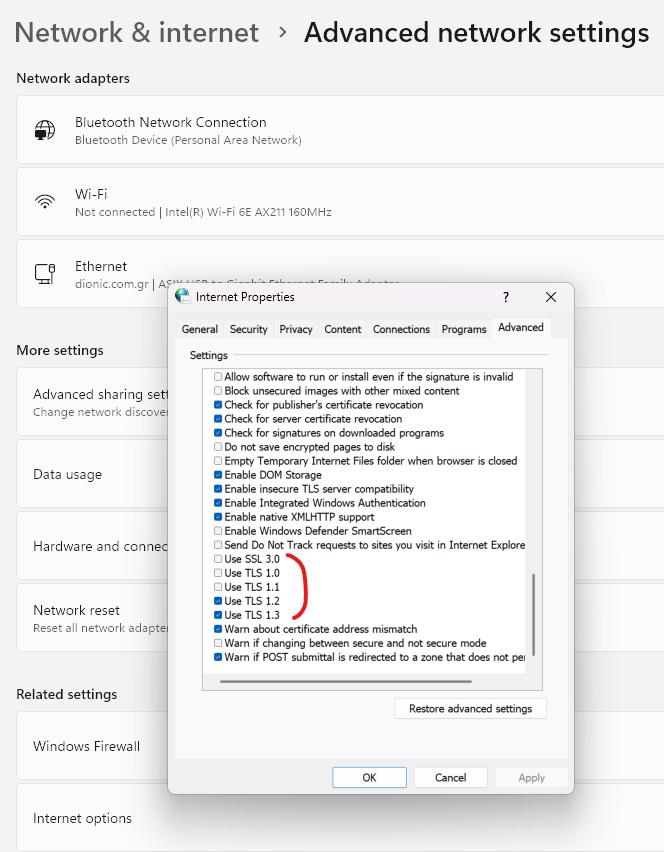
Task: Click the Wi-Fi adapter icon
Action: [45, 202]
